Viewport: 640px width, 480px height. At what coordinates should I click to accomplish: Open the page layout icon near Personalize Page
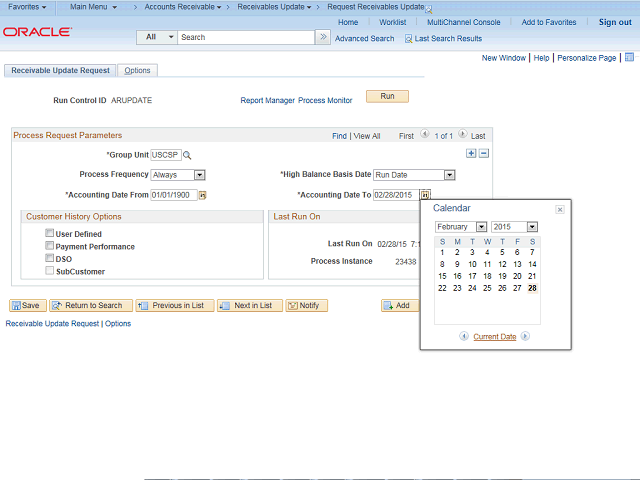pos(629,57)
